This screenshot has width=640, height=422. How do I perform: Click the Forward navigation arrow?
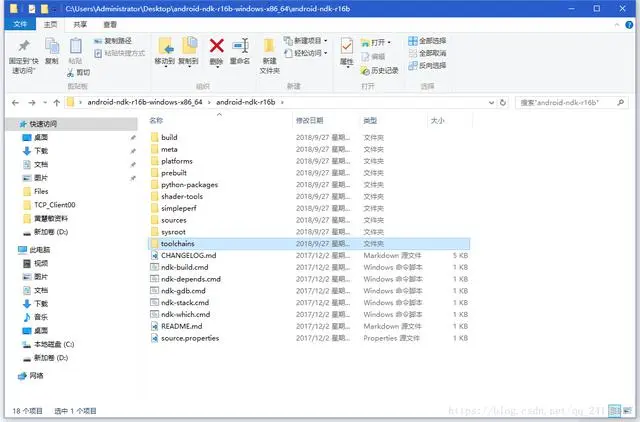click(32, 103)
